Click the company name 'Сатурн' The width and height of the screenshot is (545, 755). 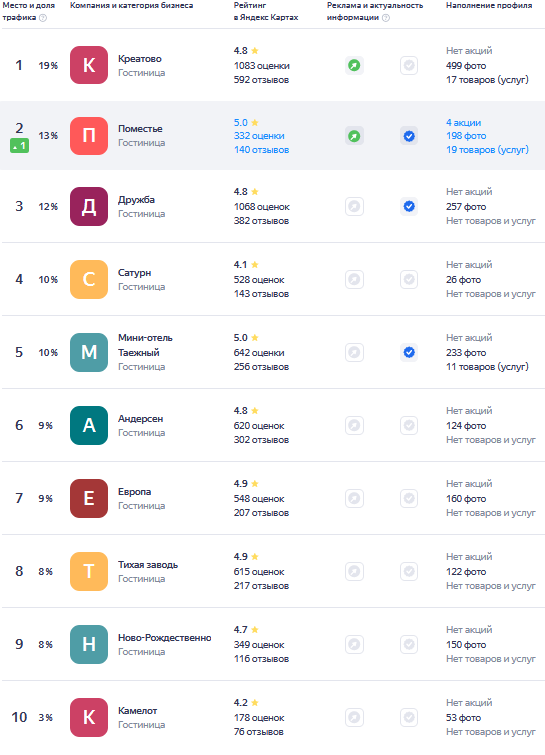tap(134, 273)
